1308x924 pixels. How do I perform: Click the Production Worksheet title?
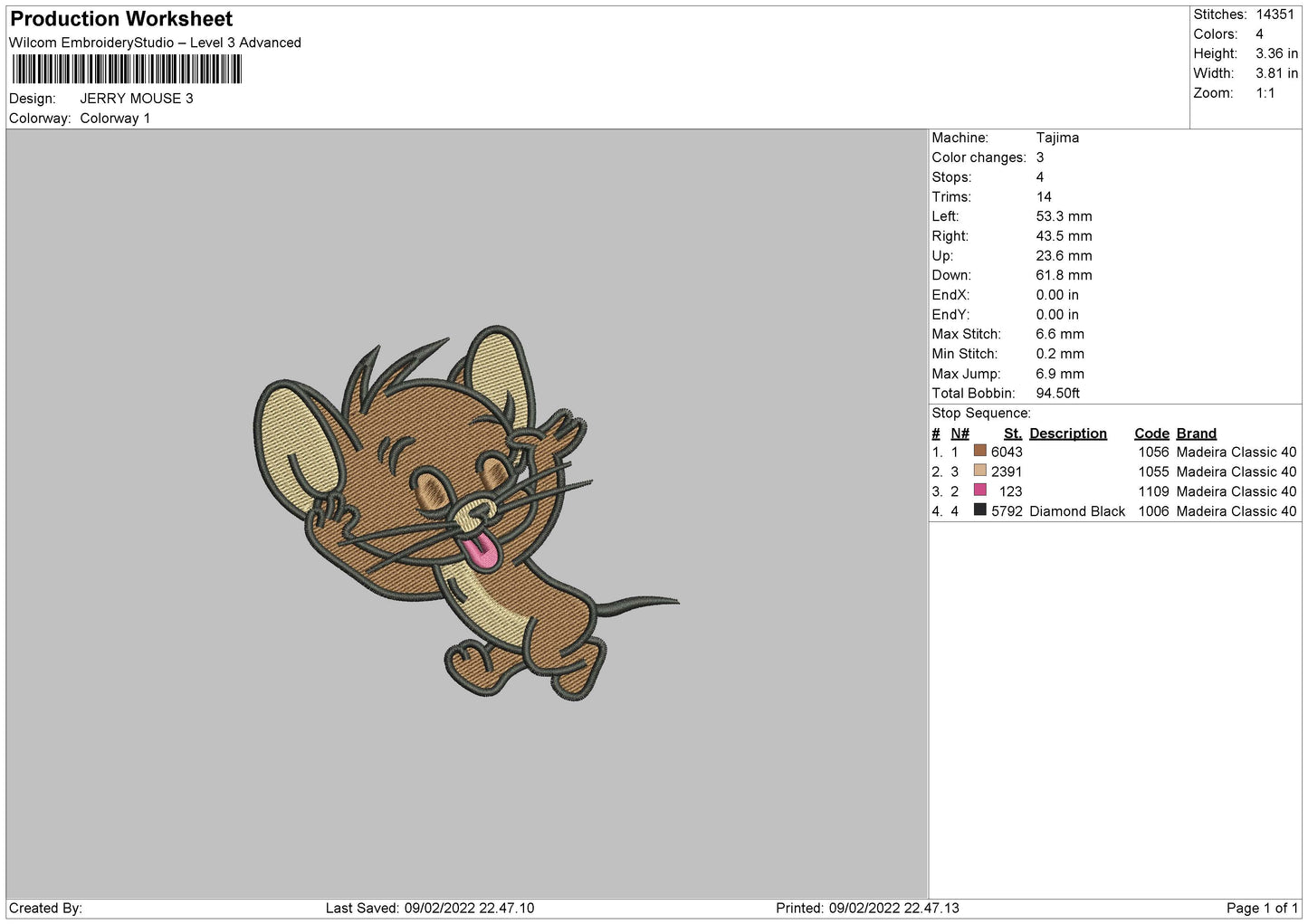click(121, 19)
